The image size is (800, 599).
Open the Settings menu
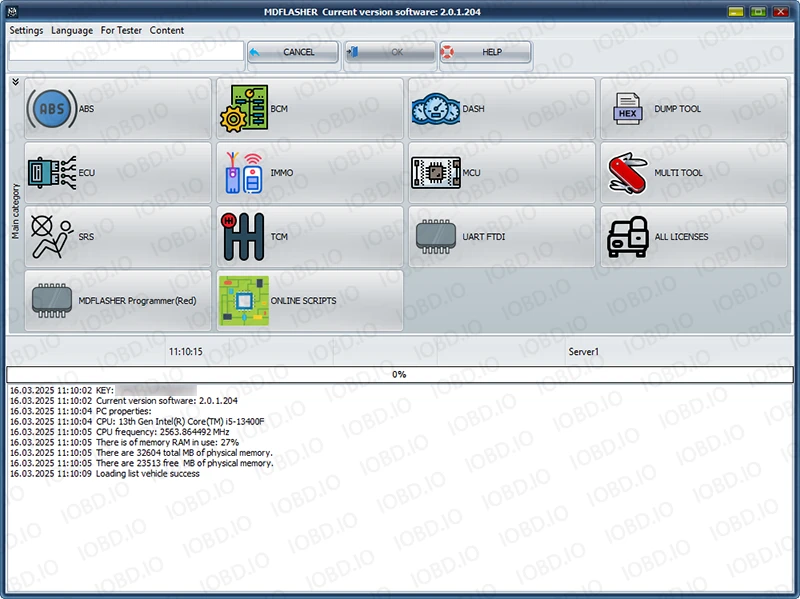26,31
